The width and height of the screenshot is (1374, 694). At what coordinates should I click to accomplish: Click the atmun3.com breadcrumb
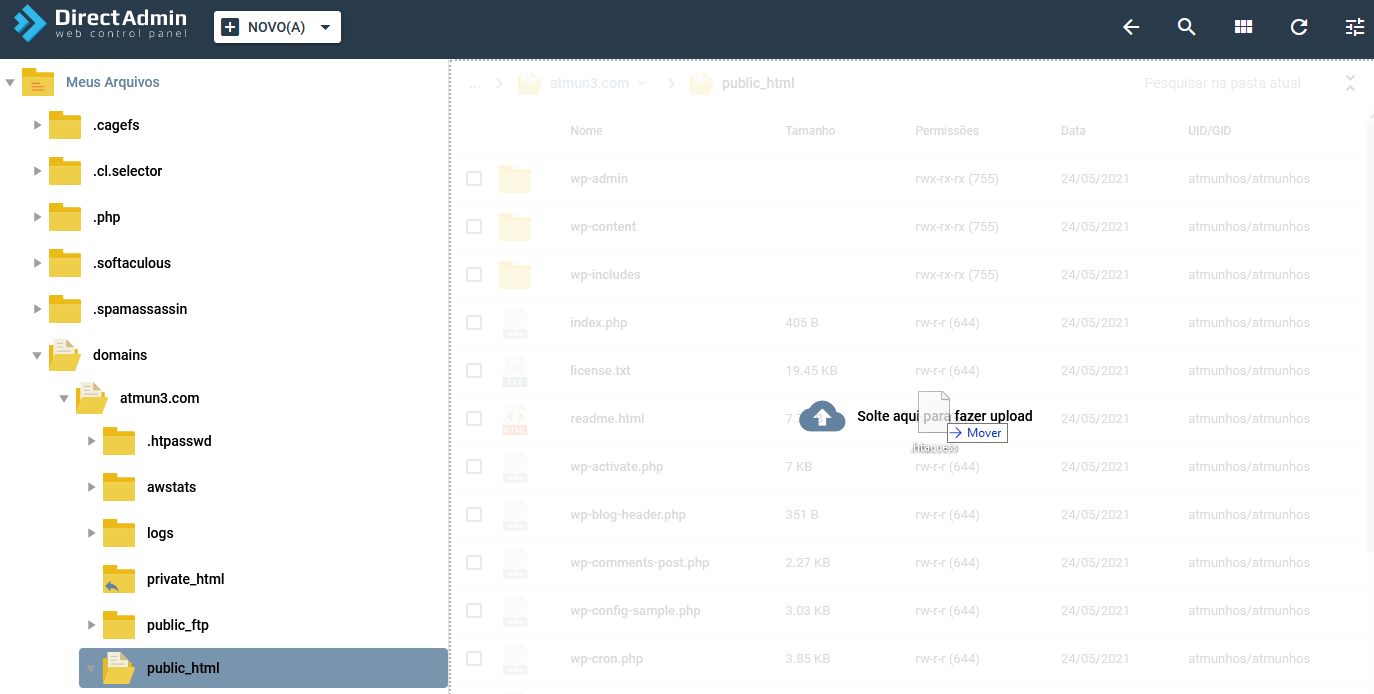(x=589, y=83)
